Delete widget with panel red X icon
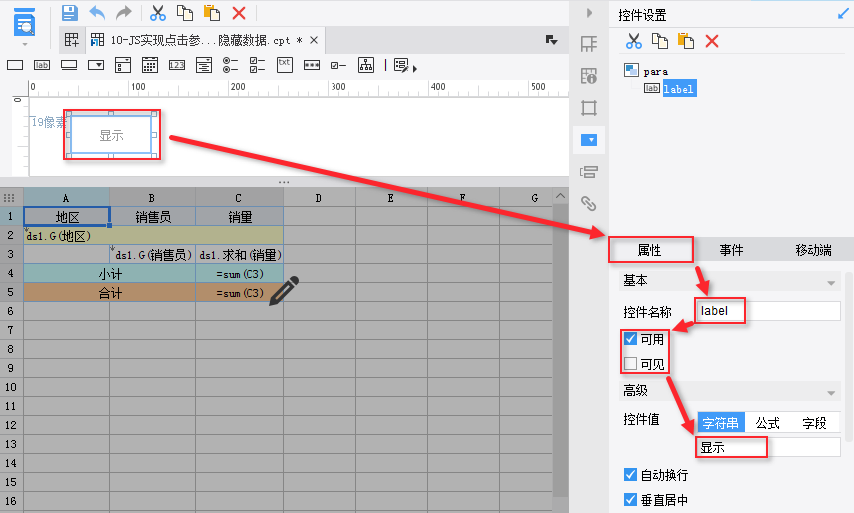Viewport: 854px width, 513px height. (712, 41)
